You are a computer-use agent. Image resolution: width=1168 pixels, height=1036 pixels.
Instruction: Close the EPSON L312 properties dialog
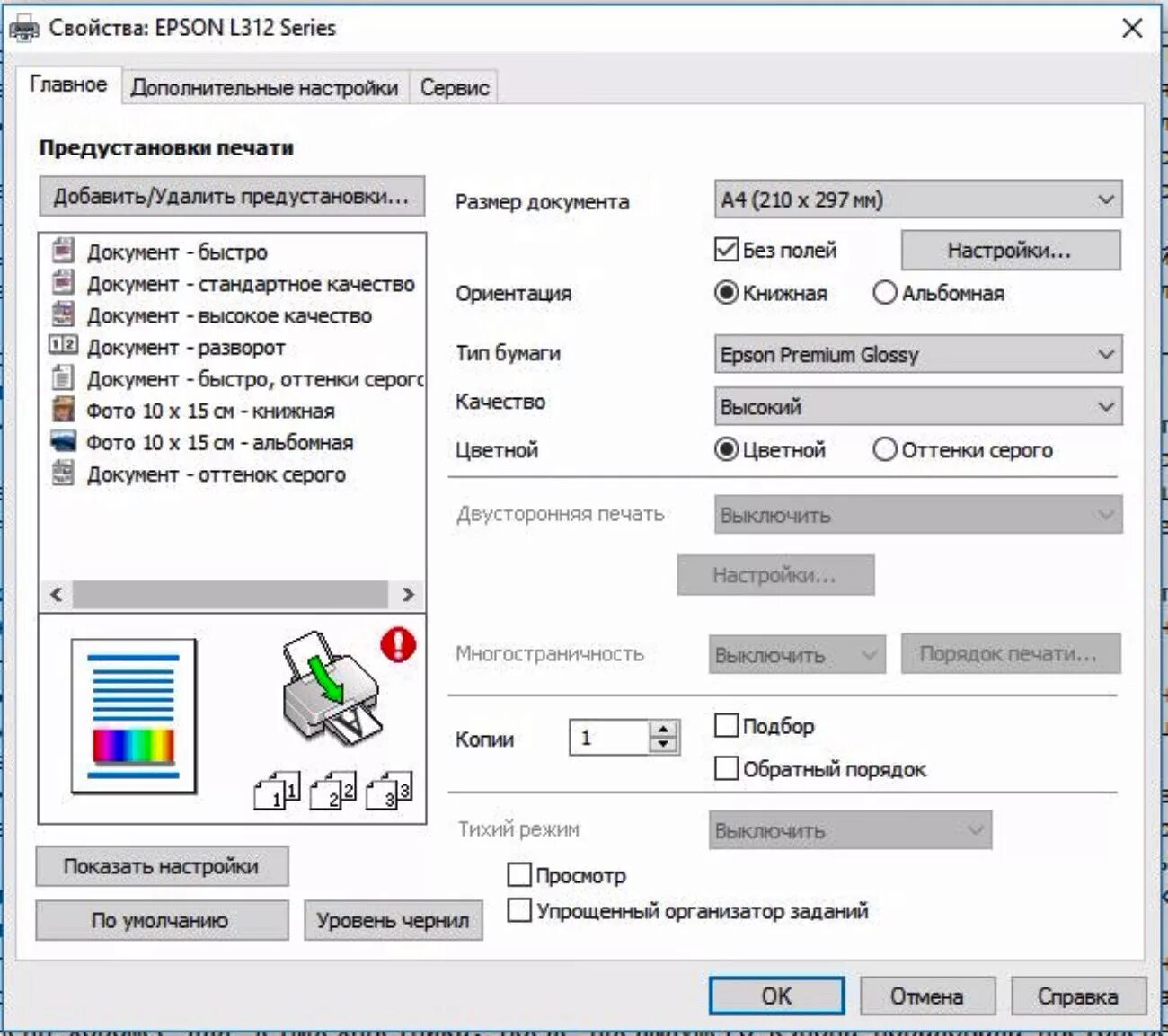[1132, 28]
